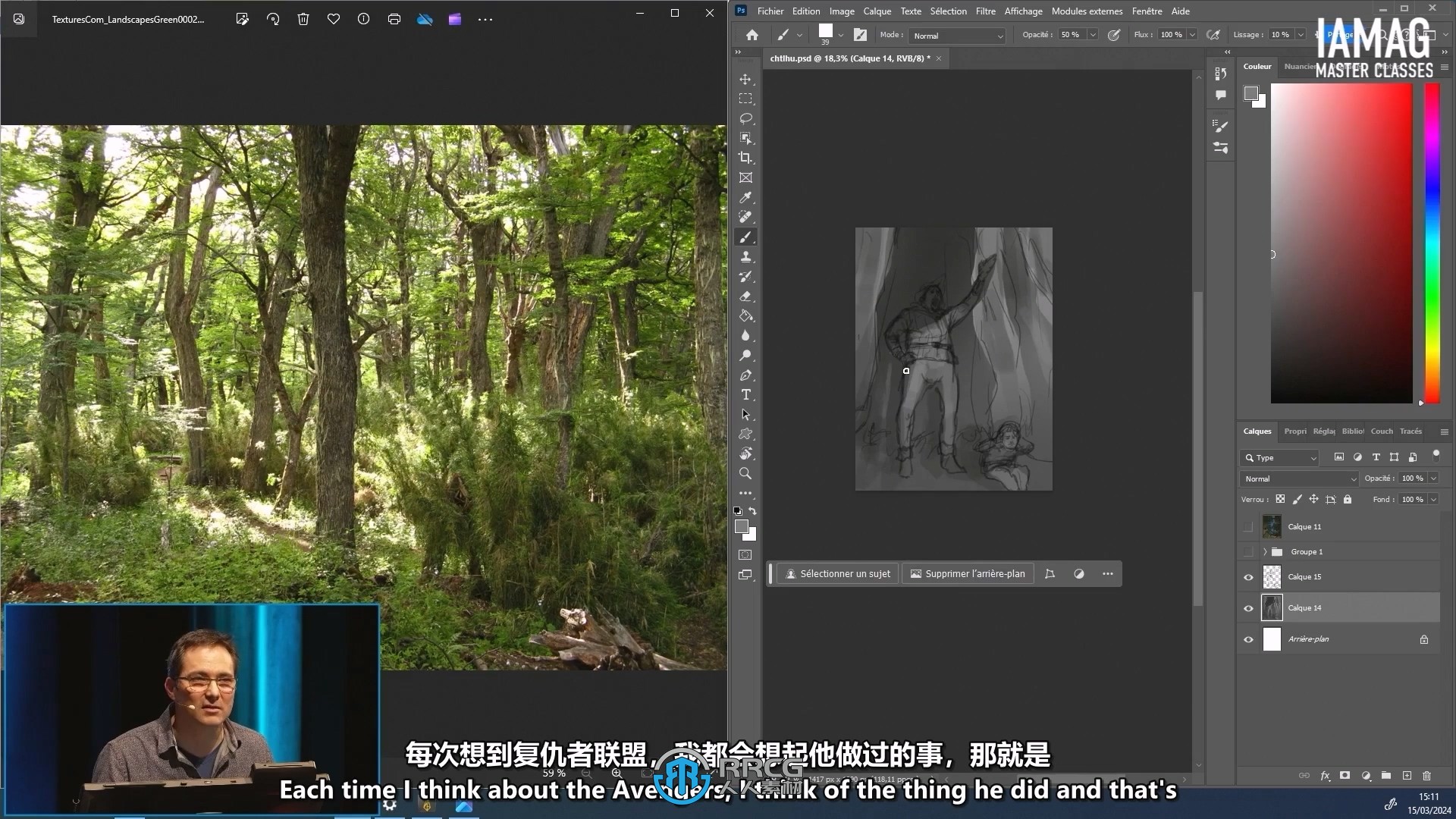Select the Move tool
The image size is (1456, 819).
point(745,80)
